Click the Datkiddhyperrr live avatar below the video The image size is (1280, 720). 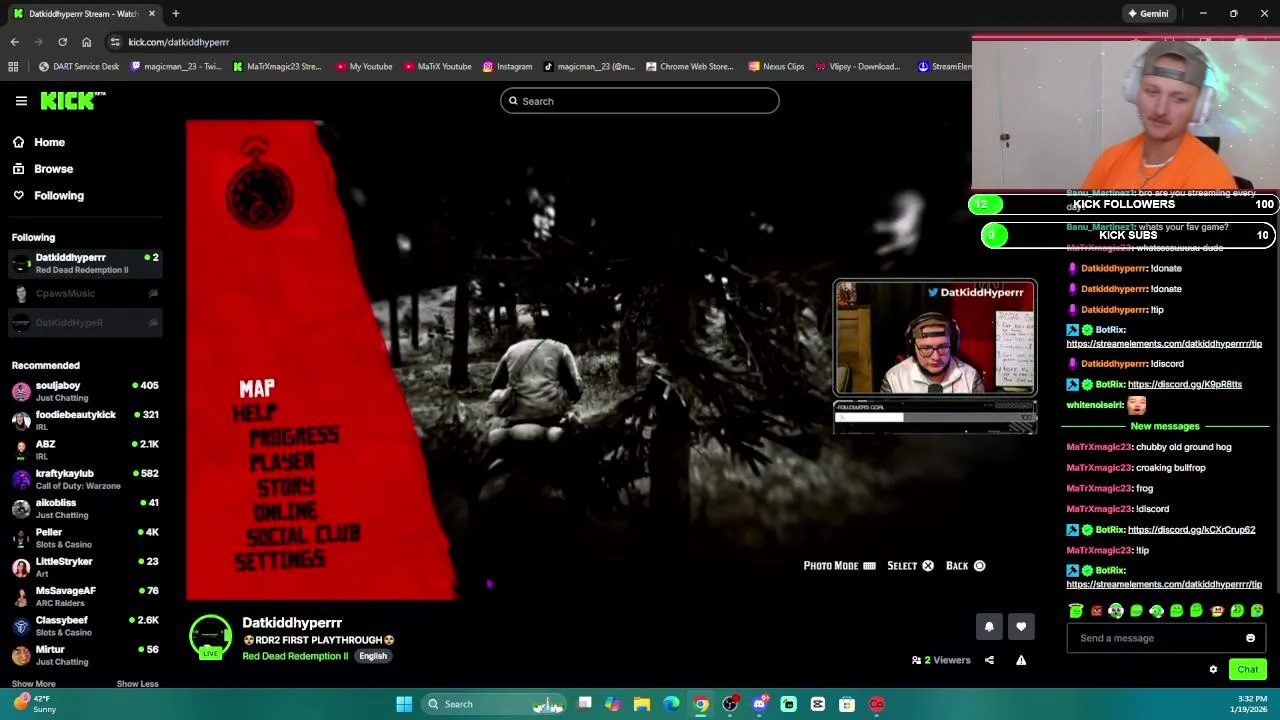pyautogui.click(x=210, y=638)
